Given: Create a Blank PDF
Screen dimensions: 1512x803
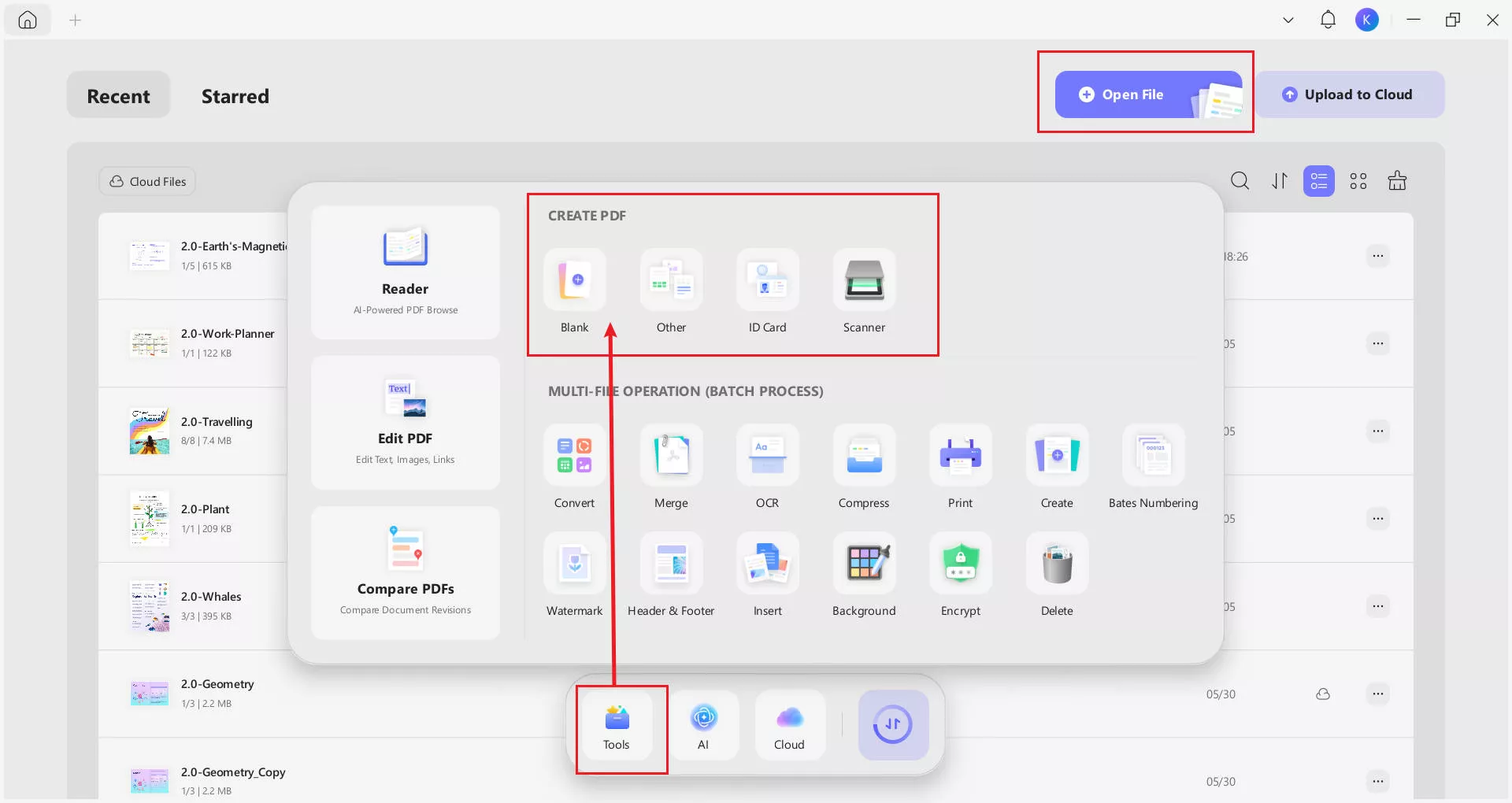Looking at the screenshot, I should point(575,292).
